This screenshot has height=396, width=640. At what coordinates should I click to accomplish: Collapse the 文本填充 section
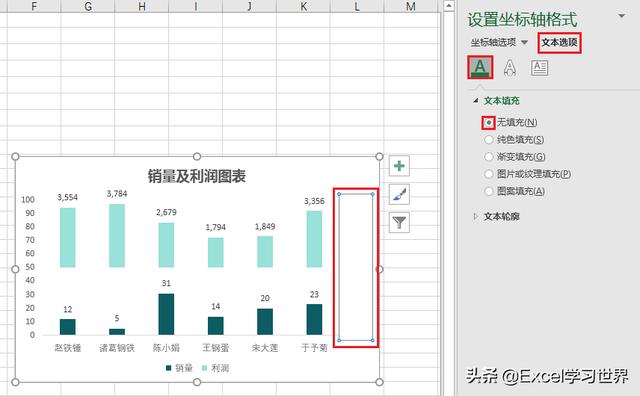(476, 100)
